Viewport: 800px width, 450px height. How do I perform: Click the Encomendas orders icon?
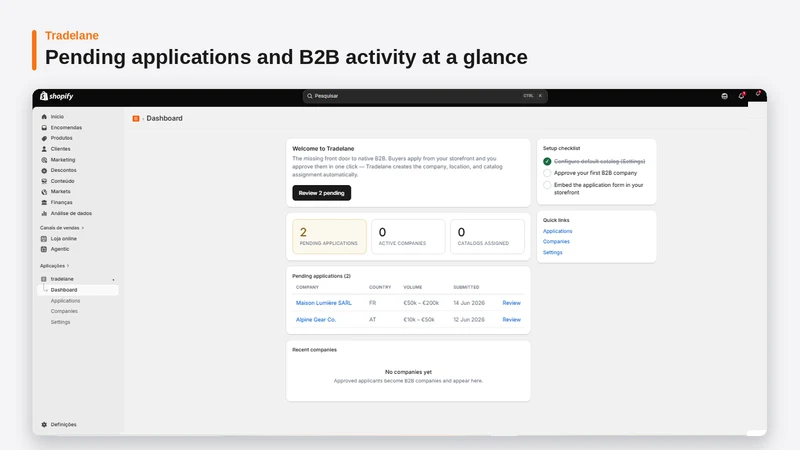[x=44, y=128]
